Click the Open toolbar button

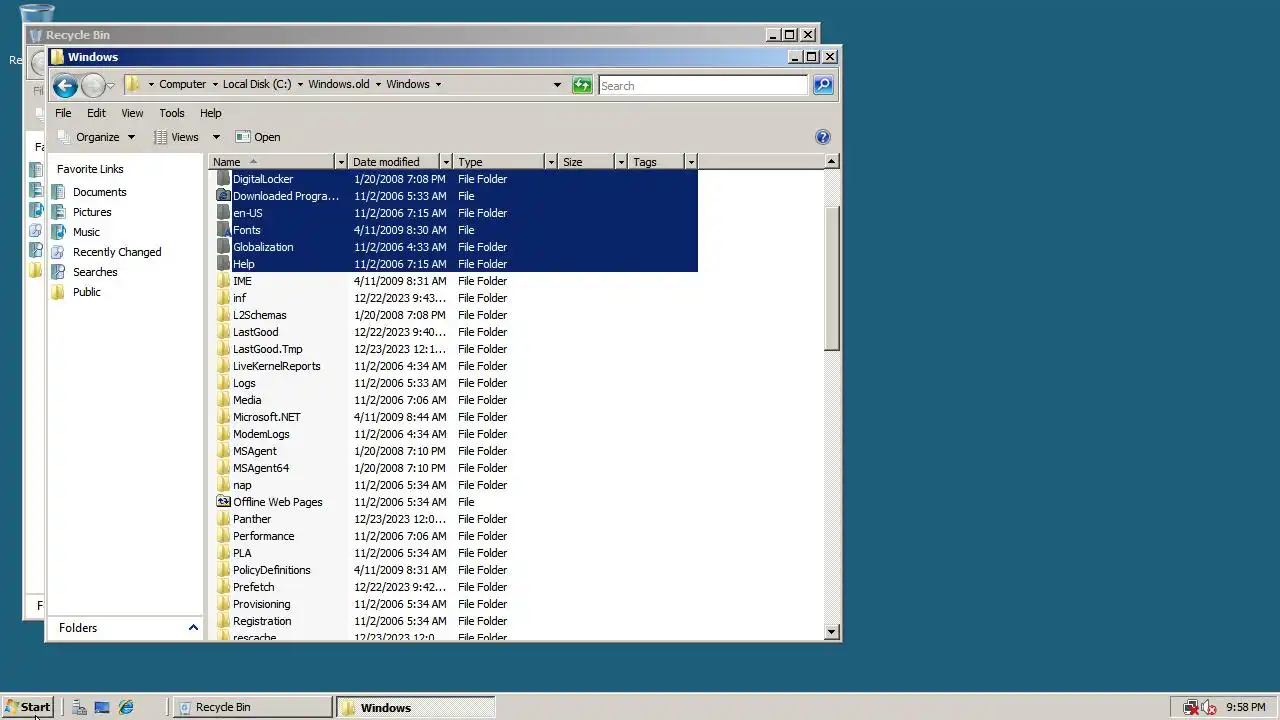coord(258,137)
